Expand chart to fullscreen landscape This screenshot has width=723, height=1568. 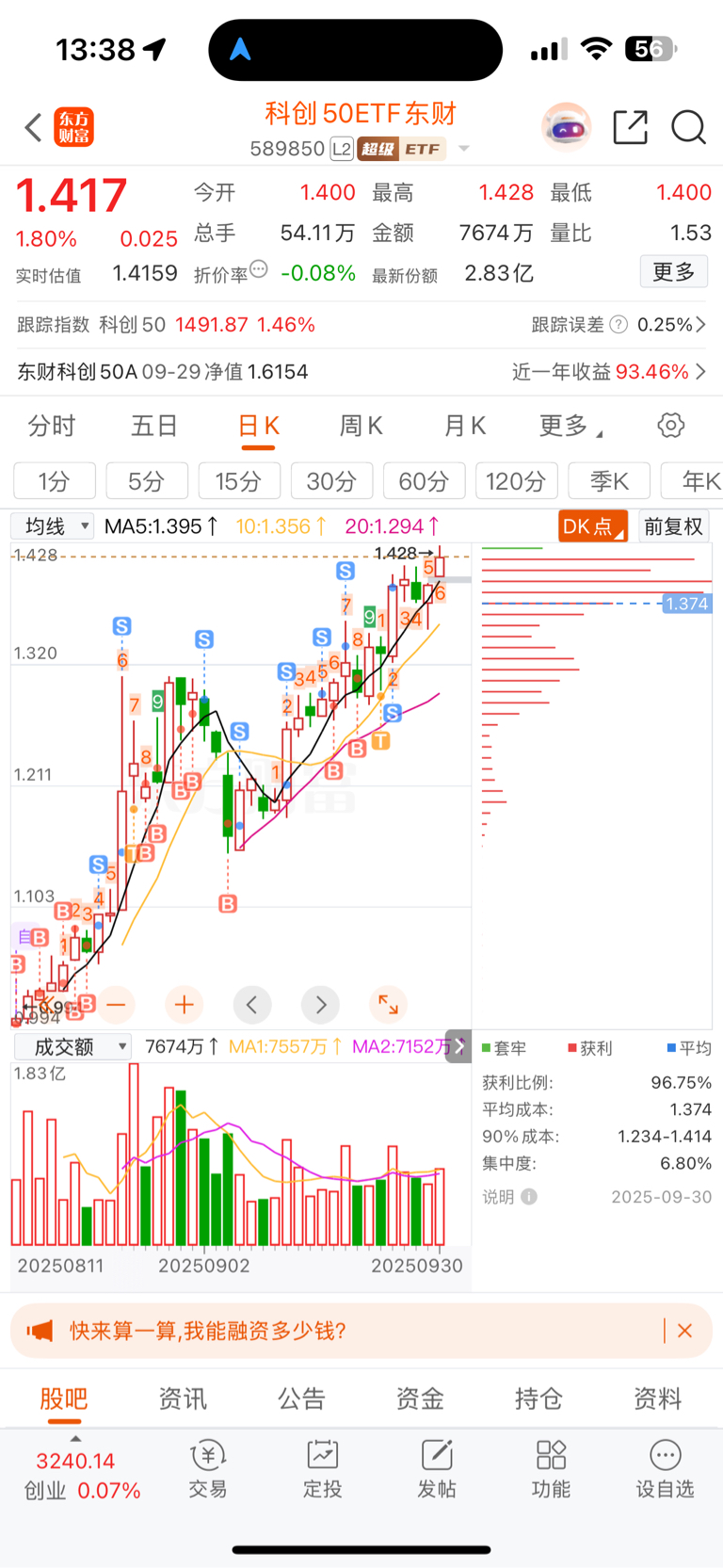tap(388, 1005)
